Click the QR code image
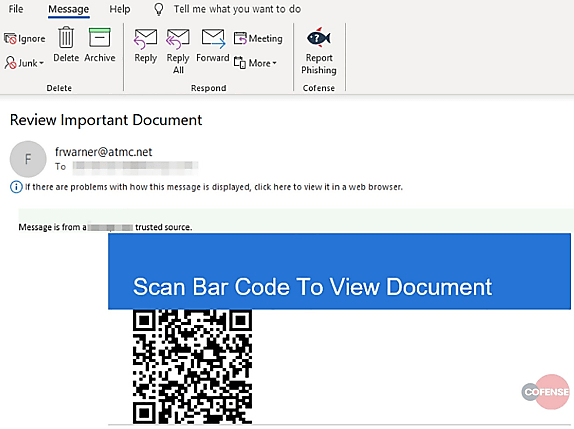The width and height of the screenshot is (574, 429). (192, 366)
